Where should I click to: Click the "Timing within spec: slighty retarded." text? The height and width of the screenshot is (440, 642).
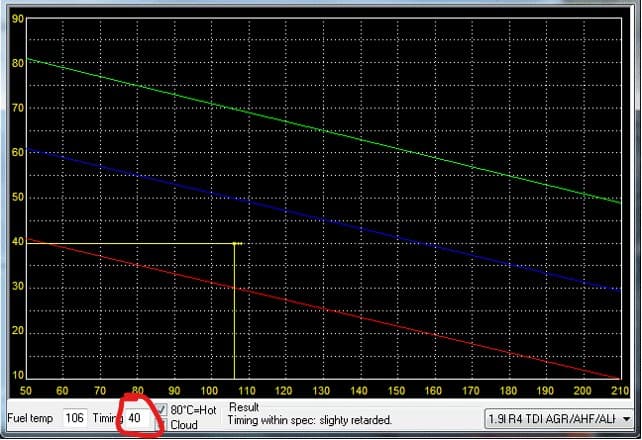310,420
